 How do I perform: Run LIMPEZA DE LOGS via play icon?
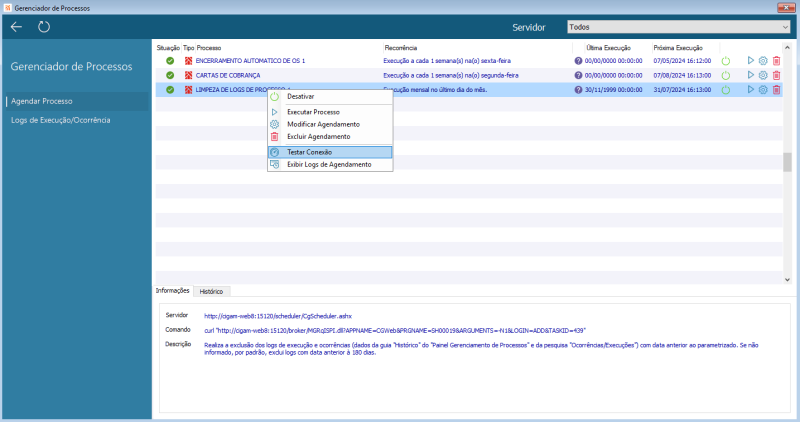751,89
